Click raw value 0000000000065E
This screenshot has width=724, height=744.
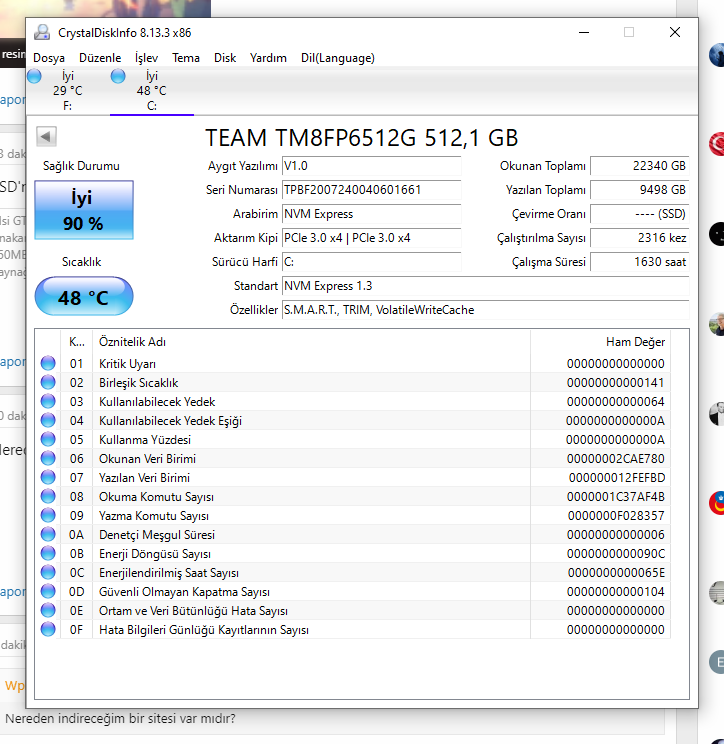pos(616,573)
